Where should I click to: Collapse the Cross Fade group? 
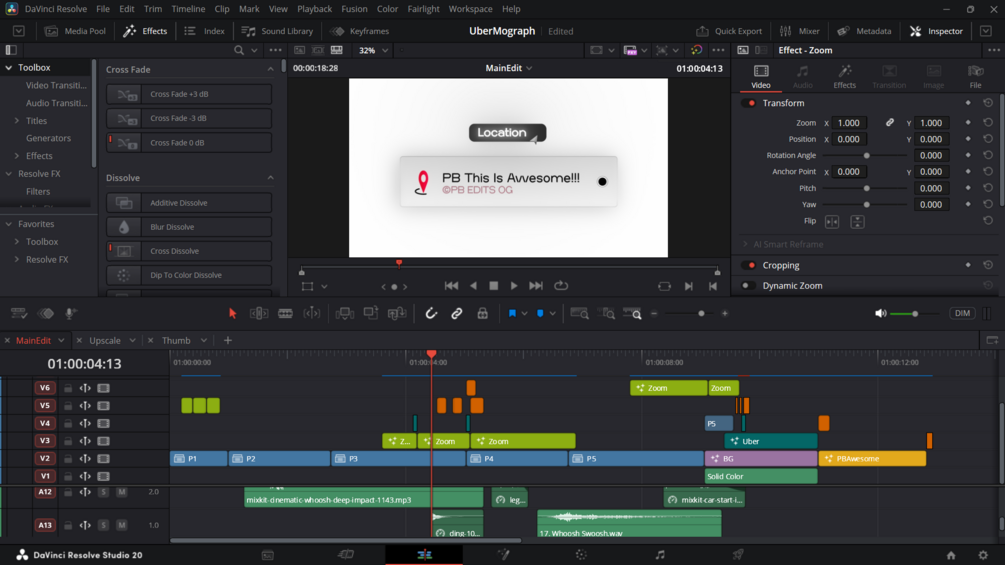click(270, 69)
